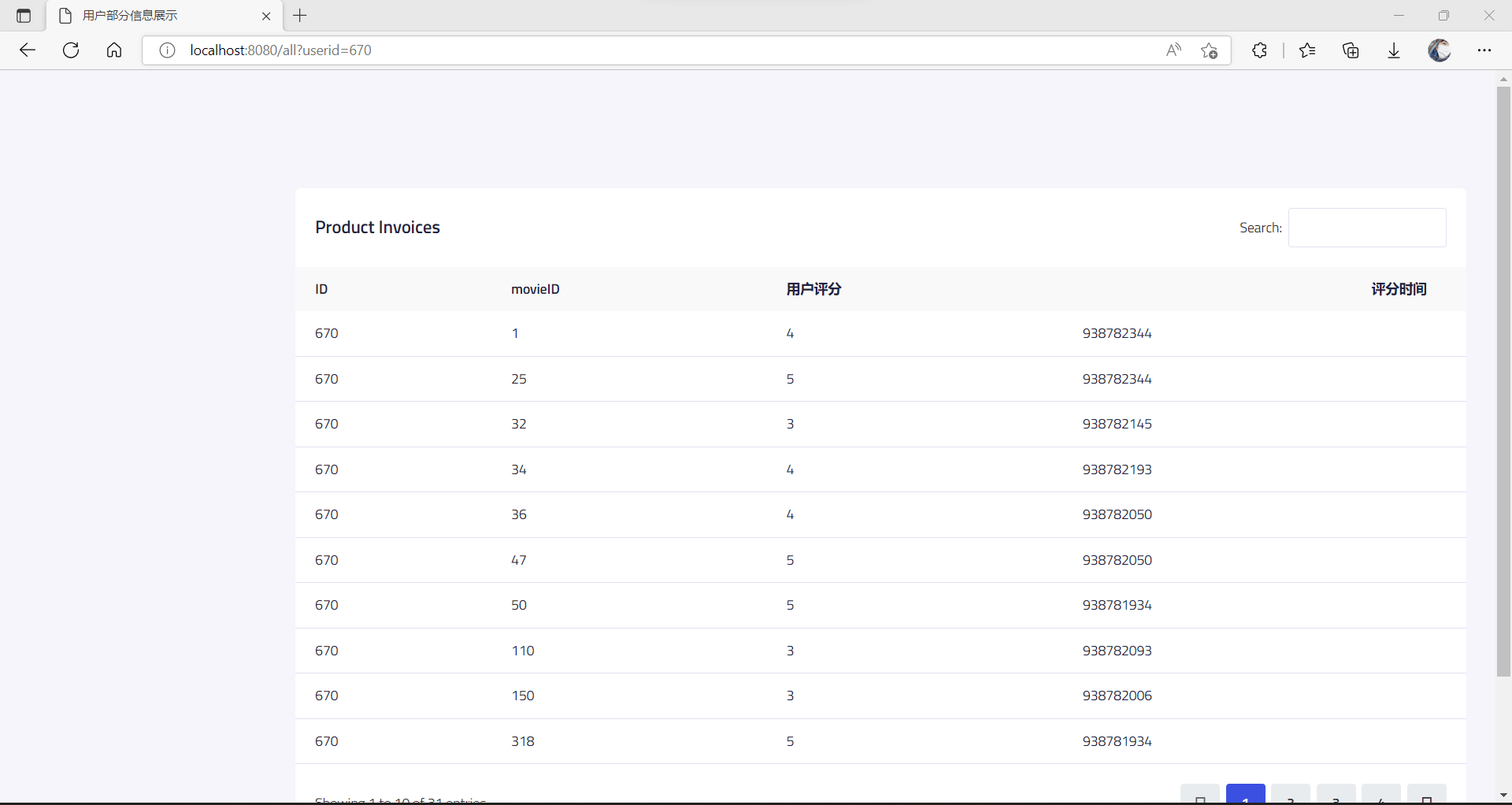Screen dimensions: 1512x805
Task: Click the browser profile avatar
Action: (1440, 50)
